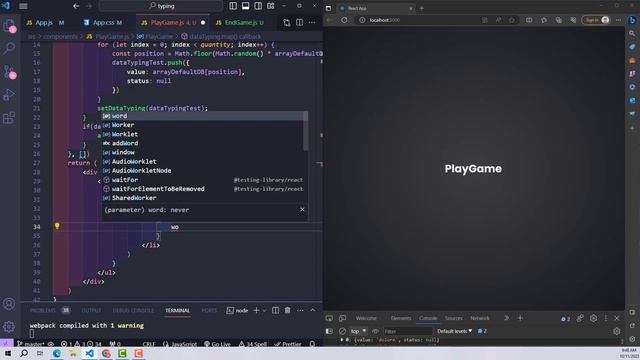Close the suggestion details with the X
The width and height of the screenshot is (640, 360).
302,209
